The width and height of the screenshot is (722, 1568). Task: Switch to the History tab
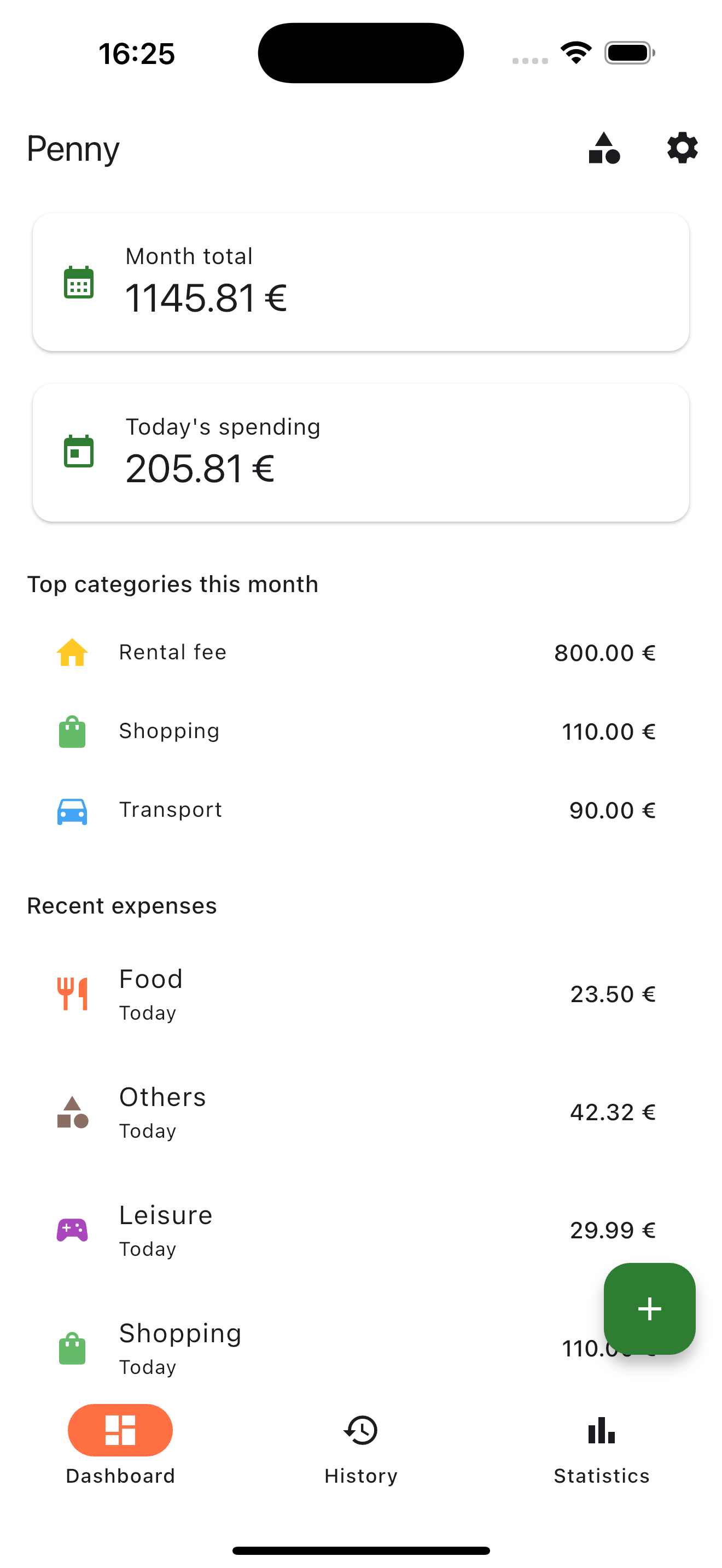pos(361,1449)
